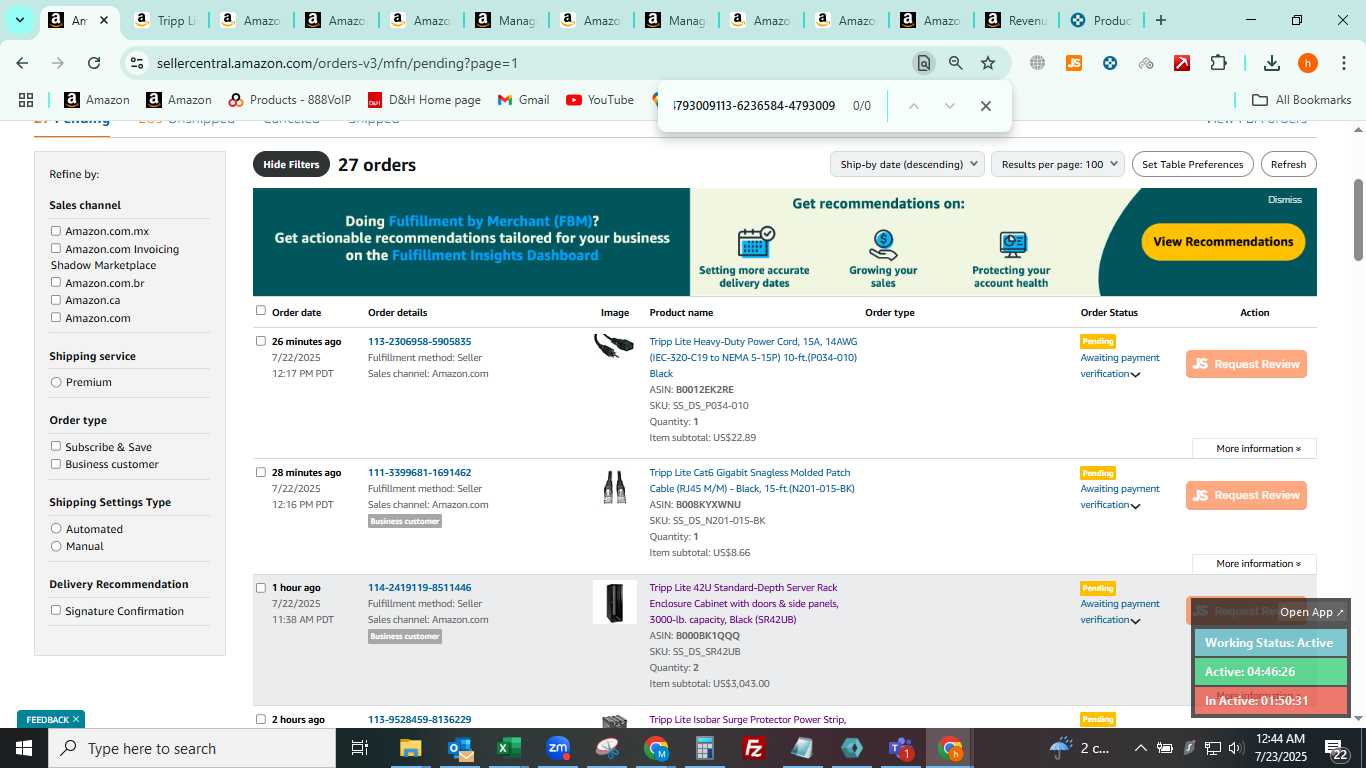Open the Chrome Extensions puzzle icon
Viewport: 1366px width, 768px height.
click(1218, 63)
